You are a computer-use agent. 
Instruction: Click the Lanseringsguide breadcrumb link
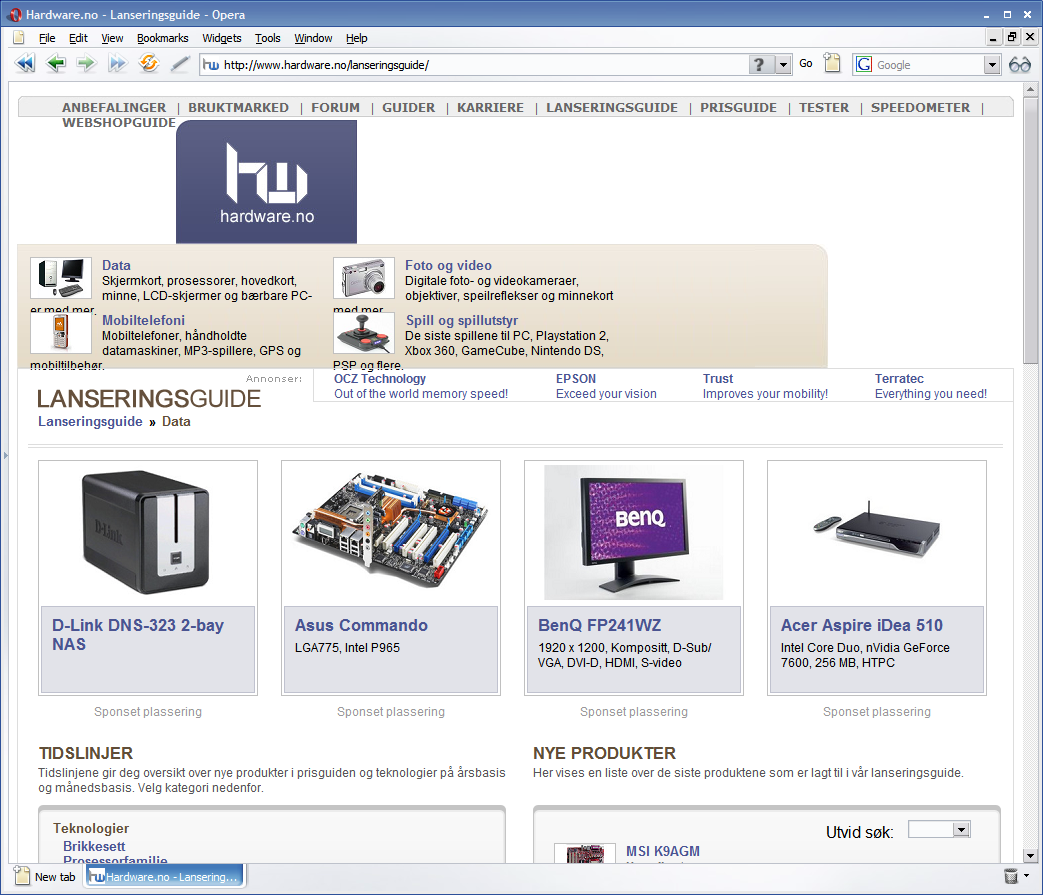90,421
